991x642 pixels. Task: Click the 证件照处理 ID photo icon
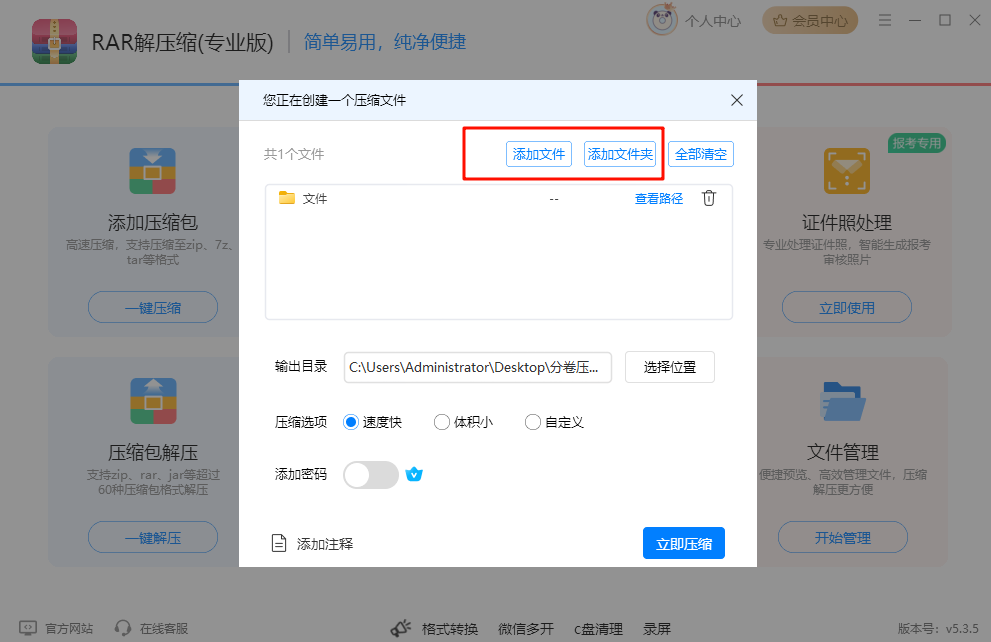846,171
